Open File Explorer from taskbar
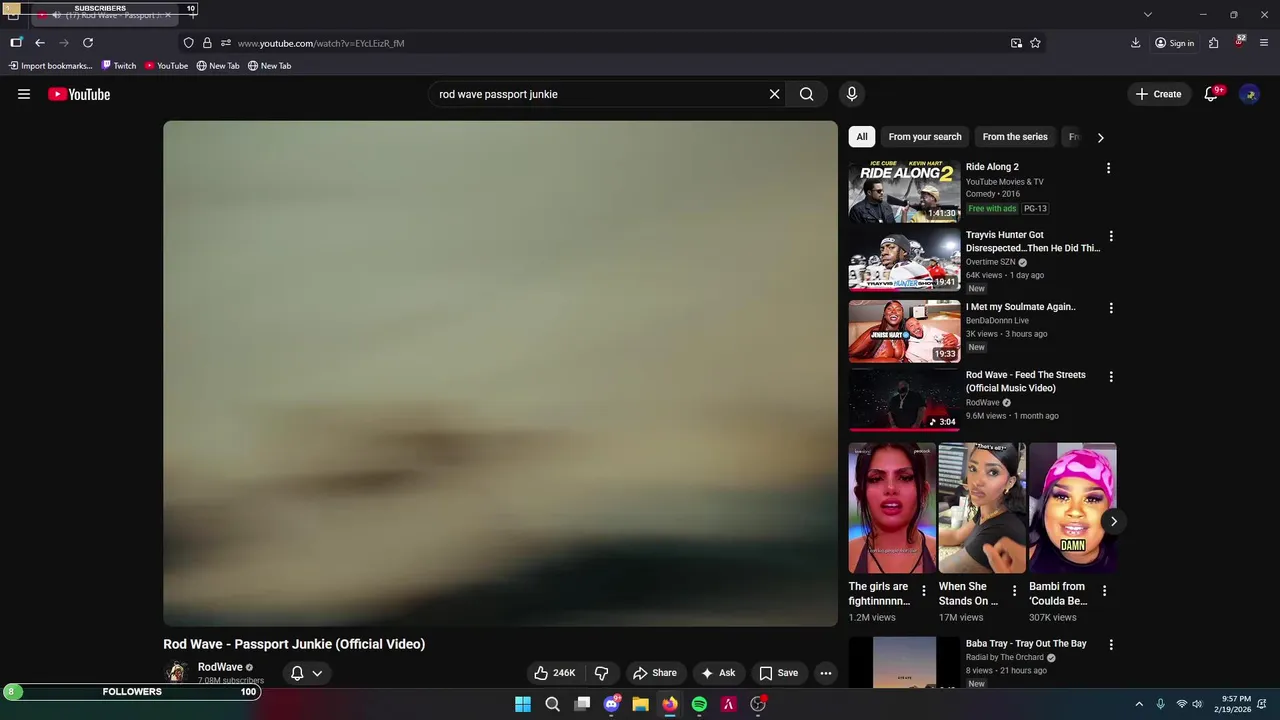1280x720 pixels. point(640,704)
